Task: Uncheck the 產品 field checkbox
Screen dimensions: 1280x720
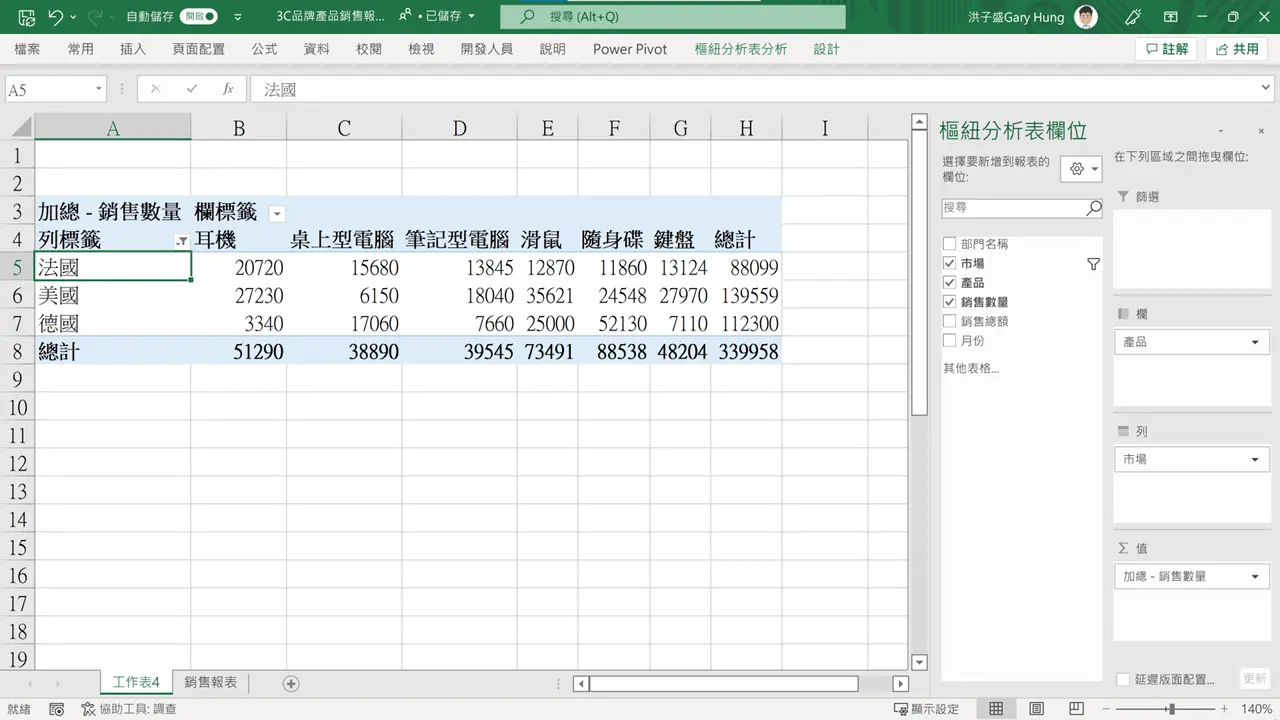Action: tap(950, 283)
